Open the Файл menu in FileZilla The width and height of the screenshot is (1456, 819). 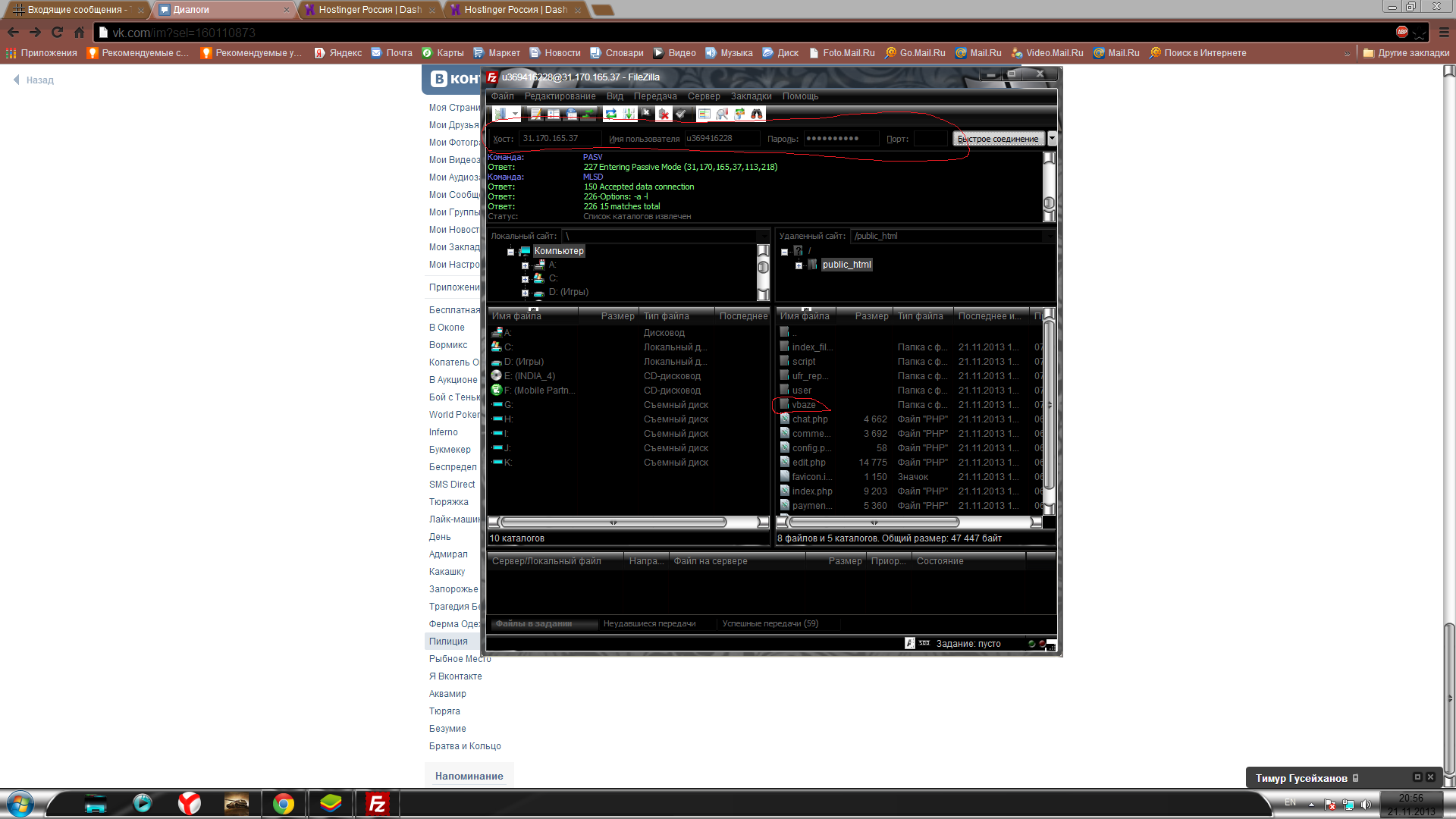coord(502,96)
